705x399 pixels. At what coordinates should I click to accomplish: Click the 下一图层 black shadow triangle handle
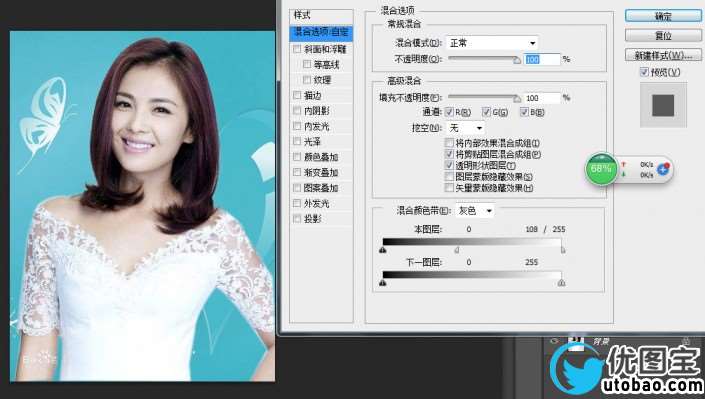pyautogui.click(x=383, y=282)
